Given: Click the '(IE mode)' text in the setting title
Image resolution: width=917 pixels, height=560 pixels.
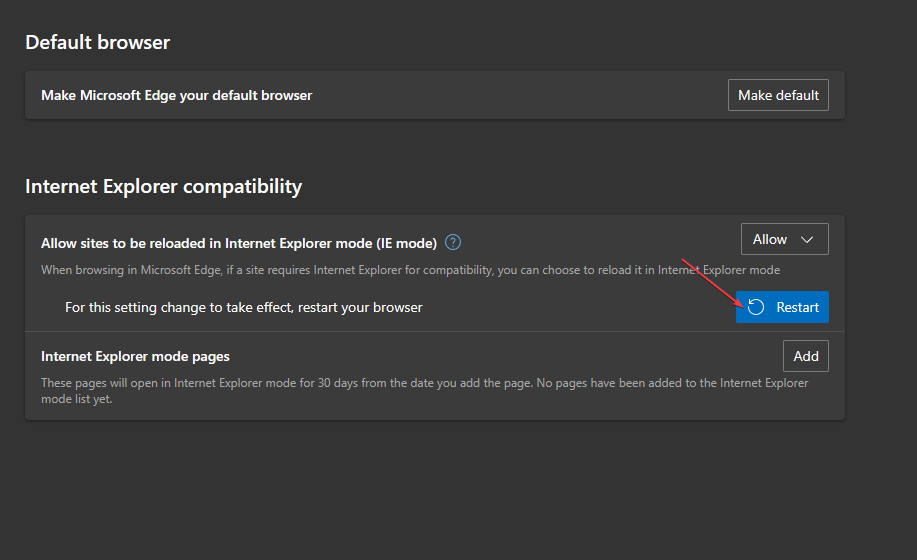Looking at the screenshot, I should click(404, 243).
